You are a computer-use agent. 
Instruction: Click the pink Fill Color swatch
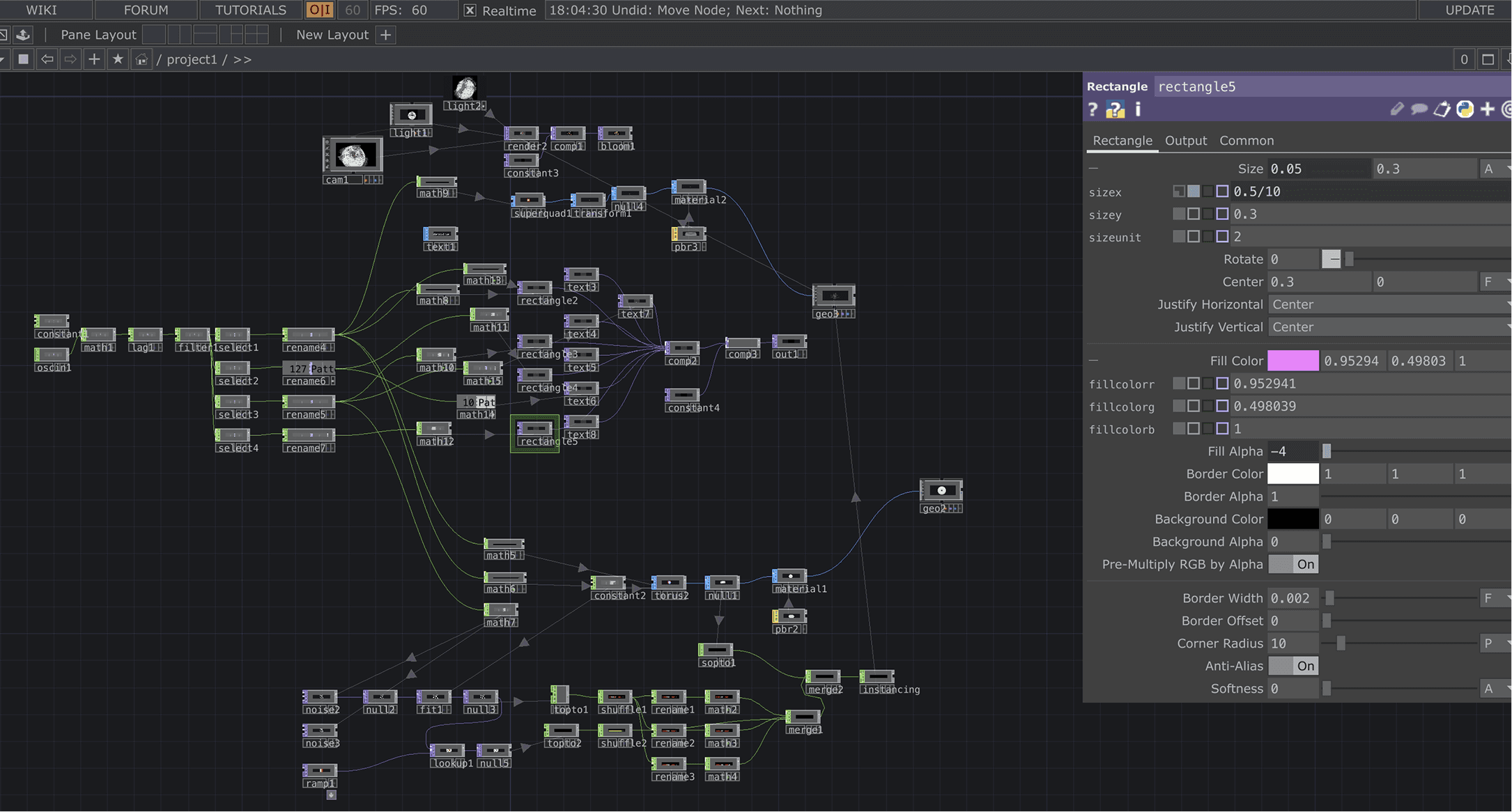[1293, 361]
